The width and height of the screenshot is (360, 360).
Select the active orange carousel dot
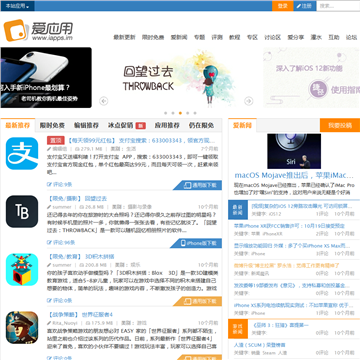click(x=180, y=113)
